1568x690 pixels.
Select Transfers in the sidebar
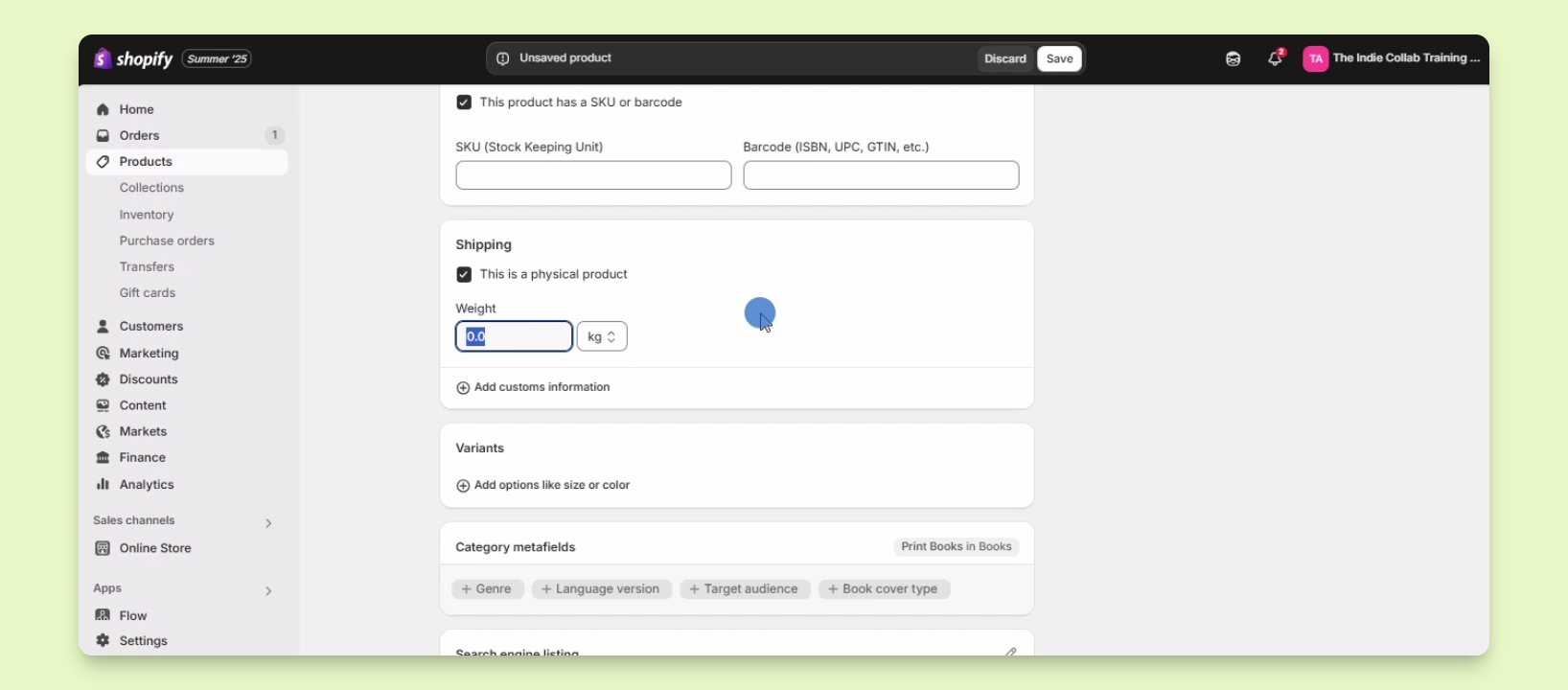point(147,266)
